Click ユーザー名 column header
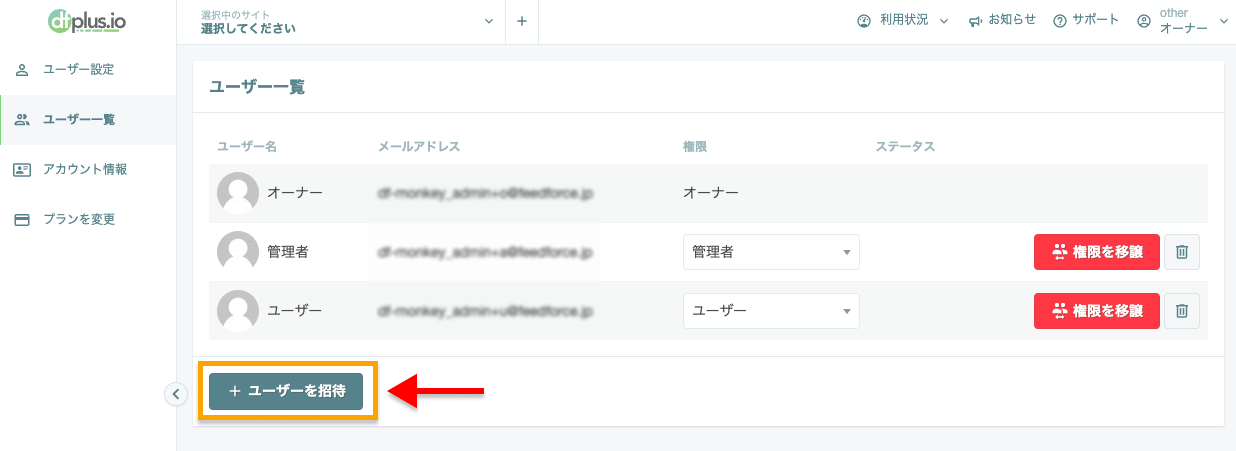1236x451 pixels. 246,147
